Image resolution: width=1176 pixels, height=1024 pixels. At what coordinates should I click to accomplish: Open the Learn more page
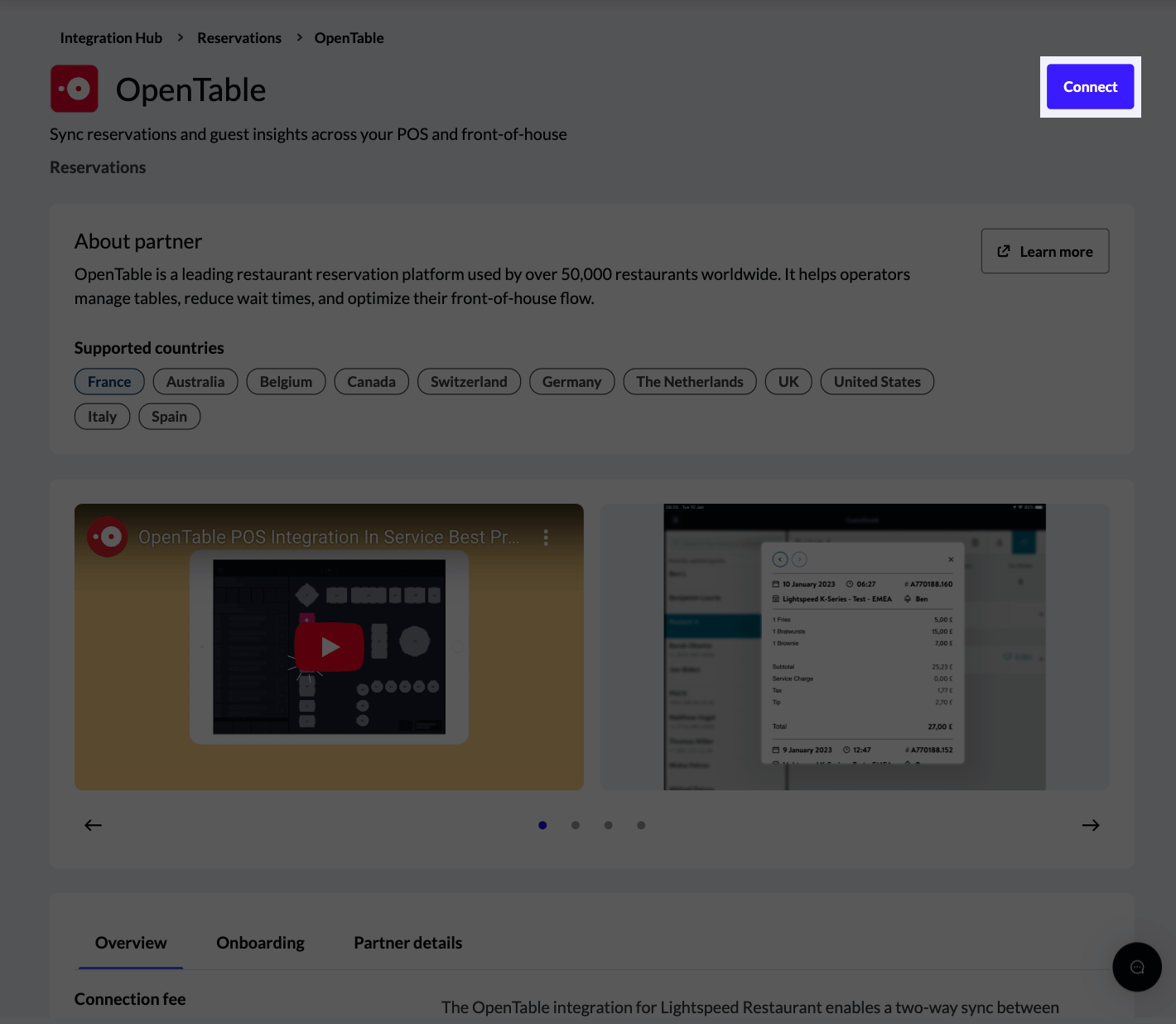[1044, 250]
